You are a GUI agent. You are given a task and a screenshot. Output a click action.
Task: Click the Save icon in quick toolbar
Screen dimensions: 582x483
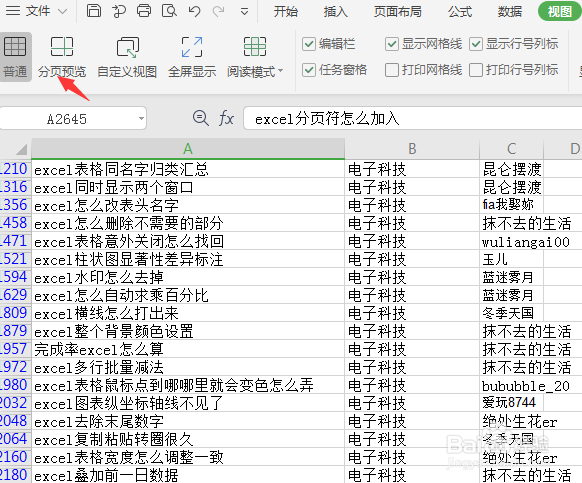tap(94, 11)
